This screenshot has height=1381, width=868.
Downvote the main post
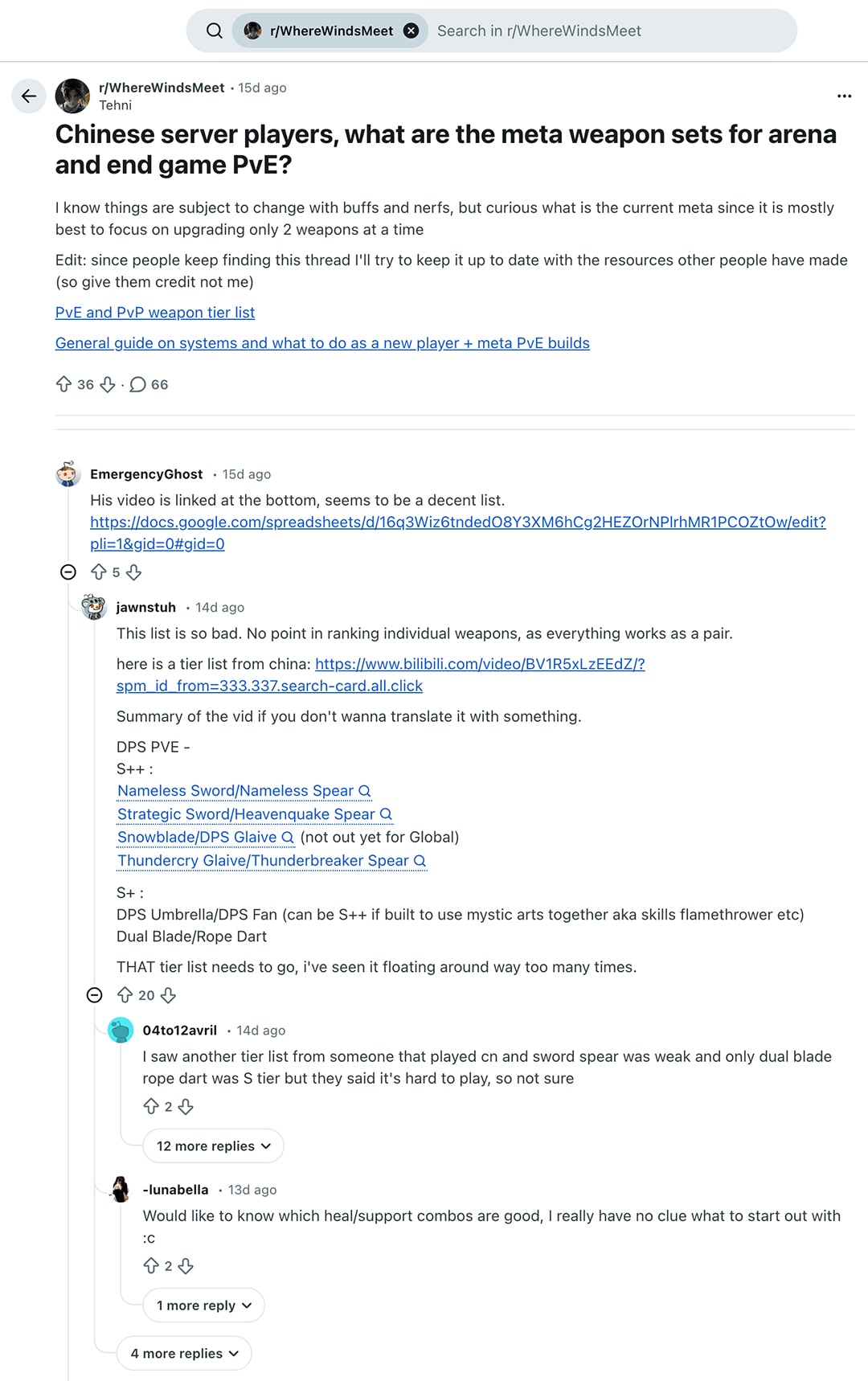[x=107, y=385]
